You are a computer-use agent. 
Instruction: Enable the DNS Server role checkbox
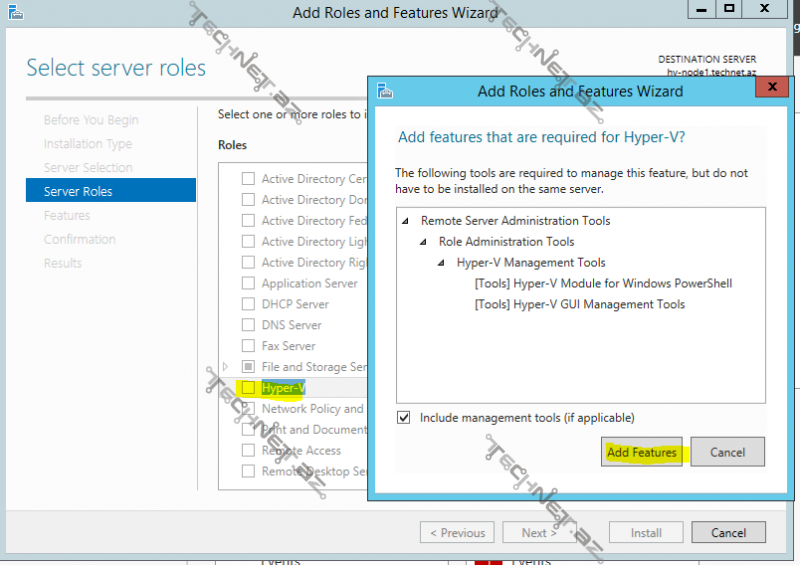[x=248, y=325]
